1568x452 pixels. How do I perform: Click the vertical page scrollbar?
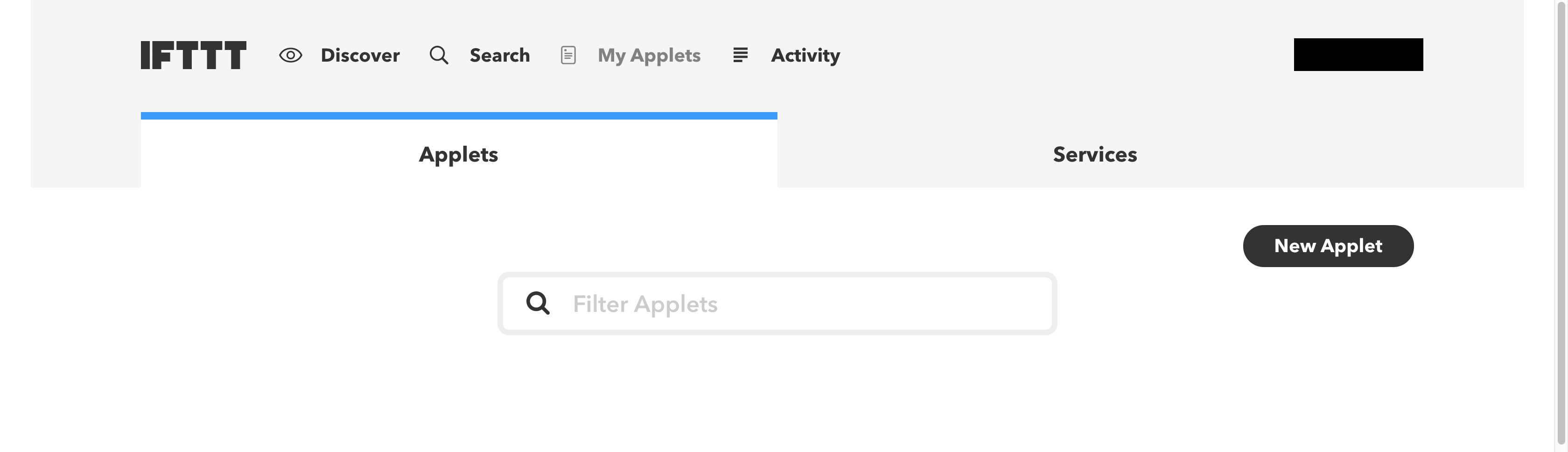click(x=1561, y=226)
